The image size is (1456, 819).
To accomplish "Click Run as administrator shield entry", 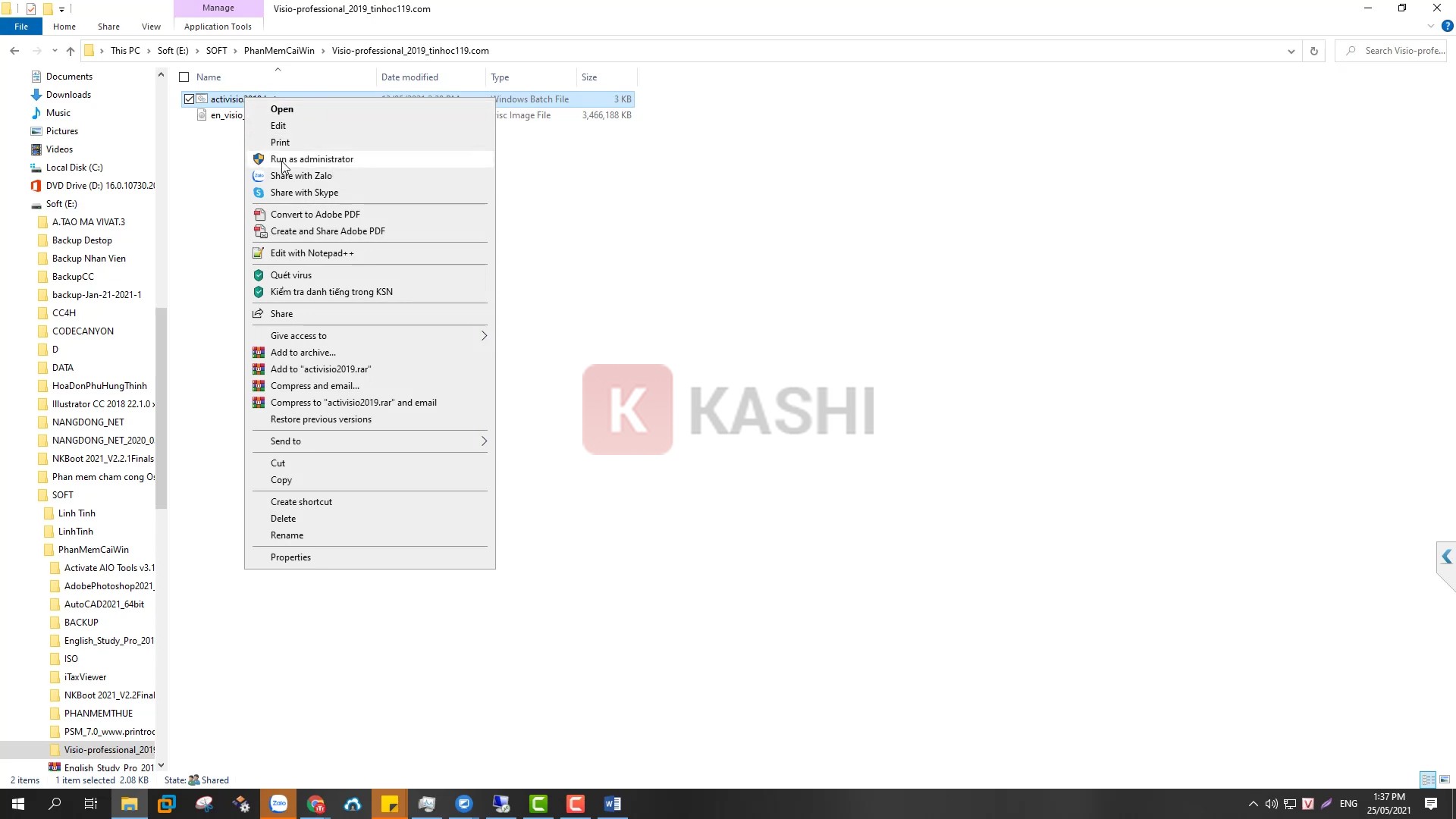I will coord(312,159).
